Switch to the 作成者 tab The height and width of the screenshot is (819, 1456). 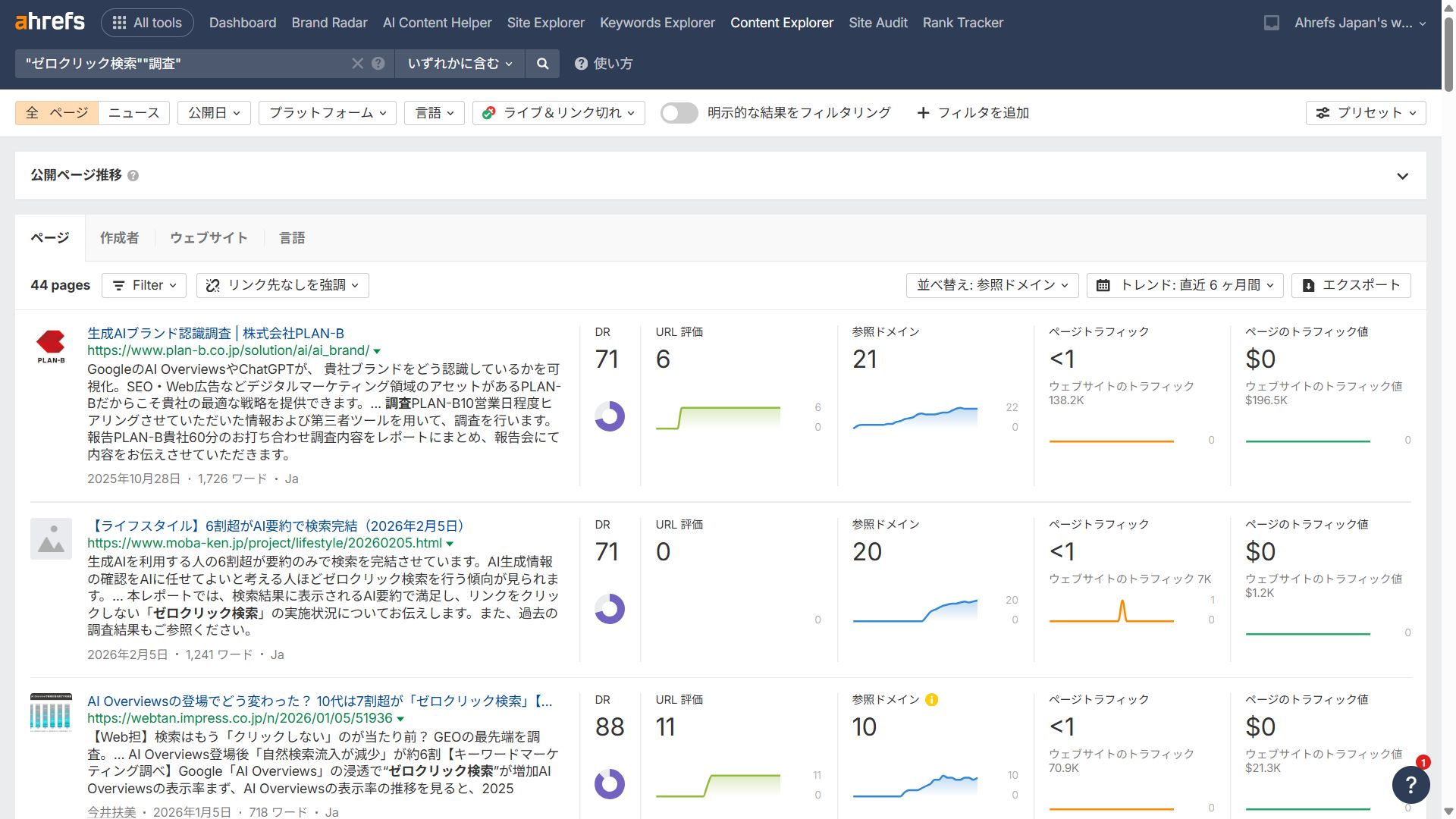[120, 238]
